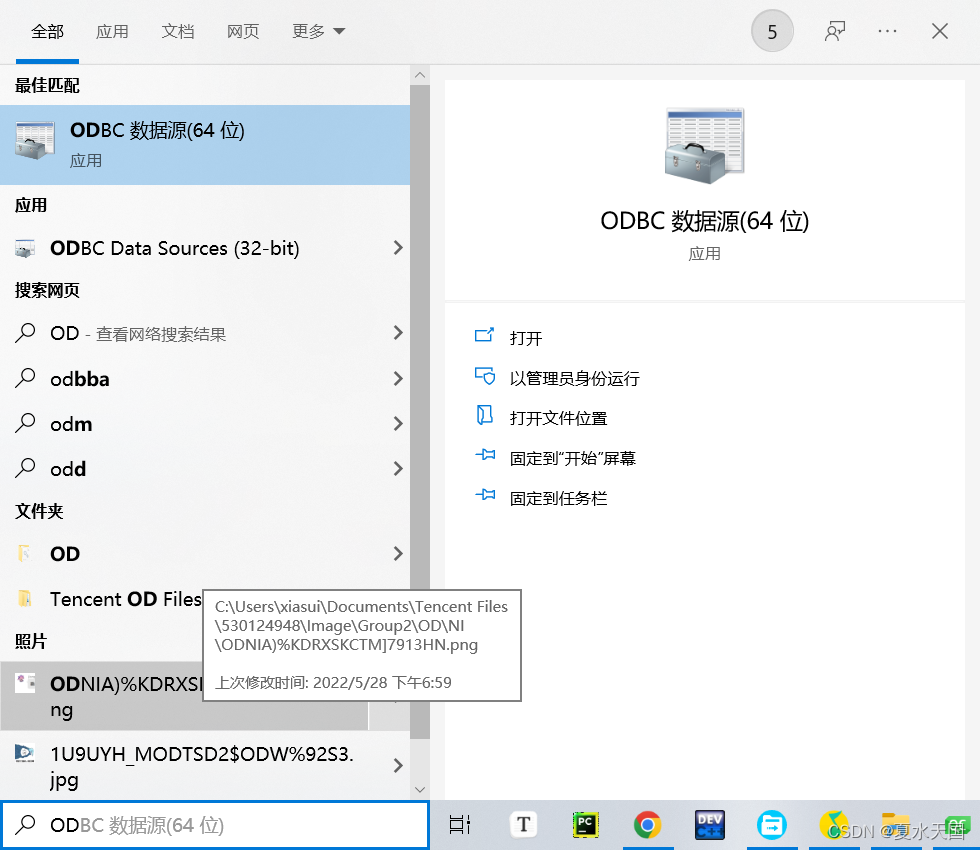
Task: Launch PyCharm from the taskbar
Action: tap(586, 825)
